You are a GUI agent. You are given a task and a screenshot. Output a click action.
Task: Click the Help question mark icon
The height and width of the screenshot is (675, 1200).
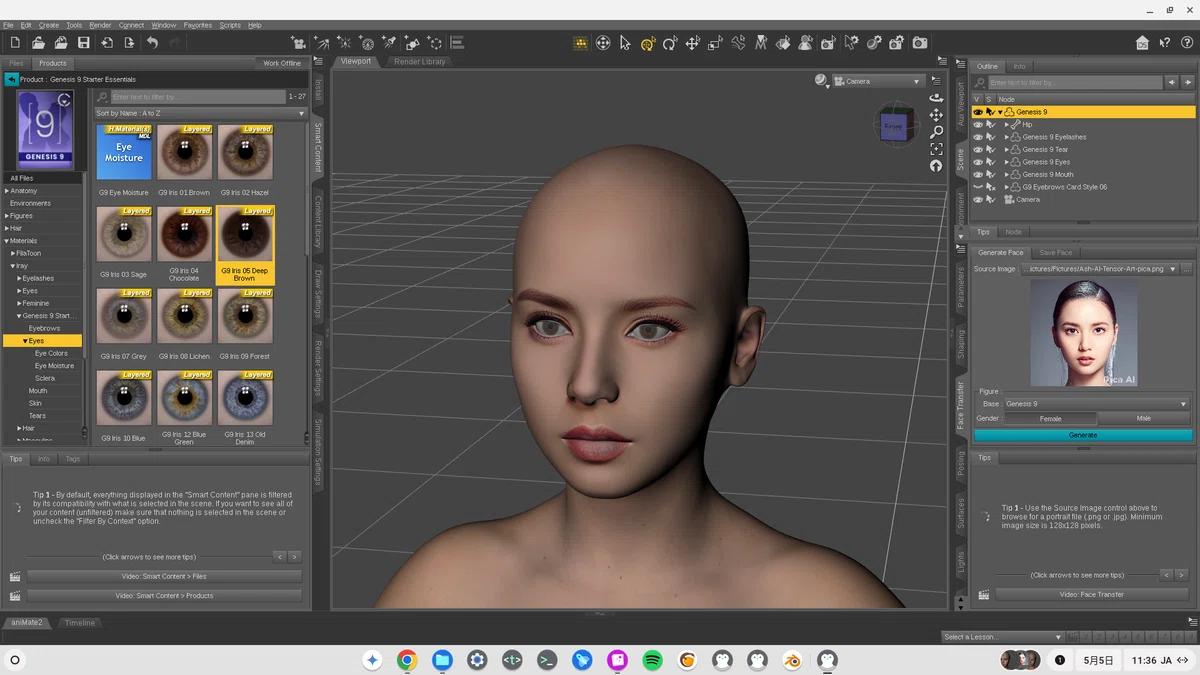[x=1186, y=43]
